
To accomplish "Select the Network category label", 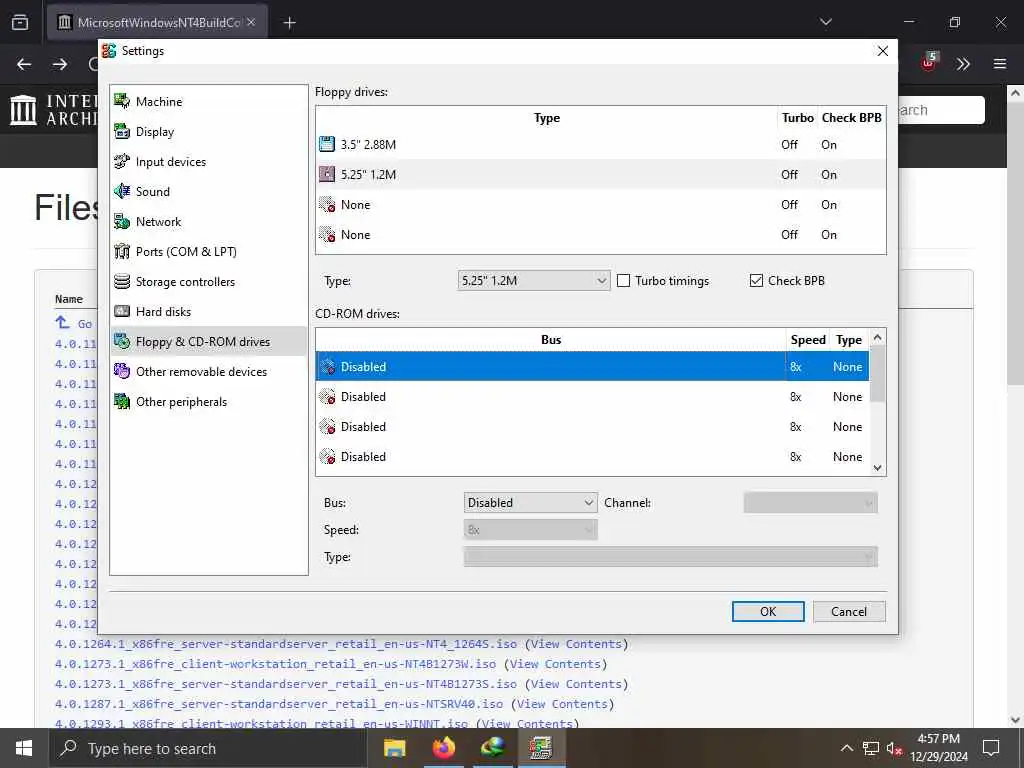I will (x=159, y=221).
